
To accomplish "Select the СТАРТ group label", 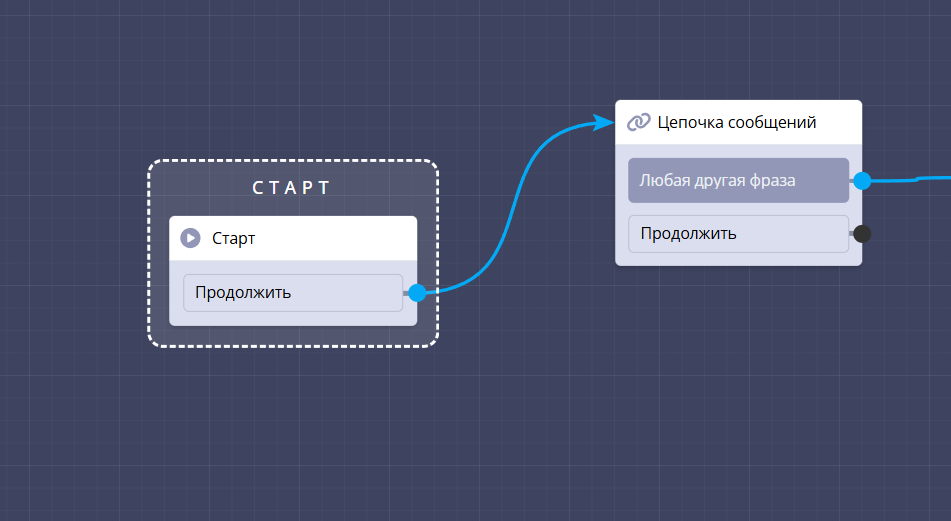I will click(292, 187).
